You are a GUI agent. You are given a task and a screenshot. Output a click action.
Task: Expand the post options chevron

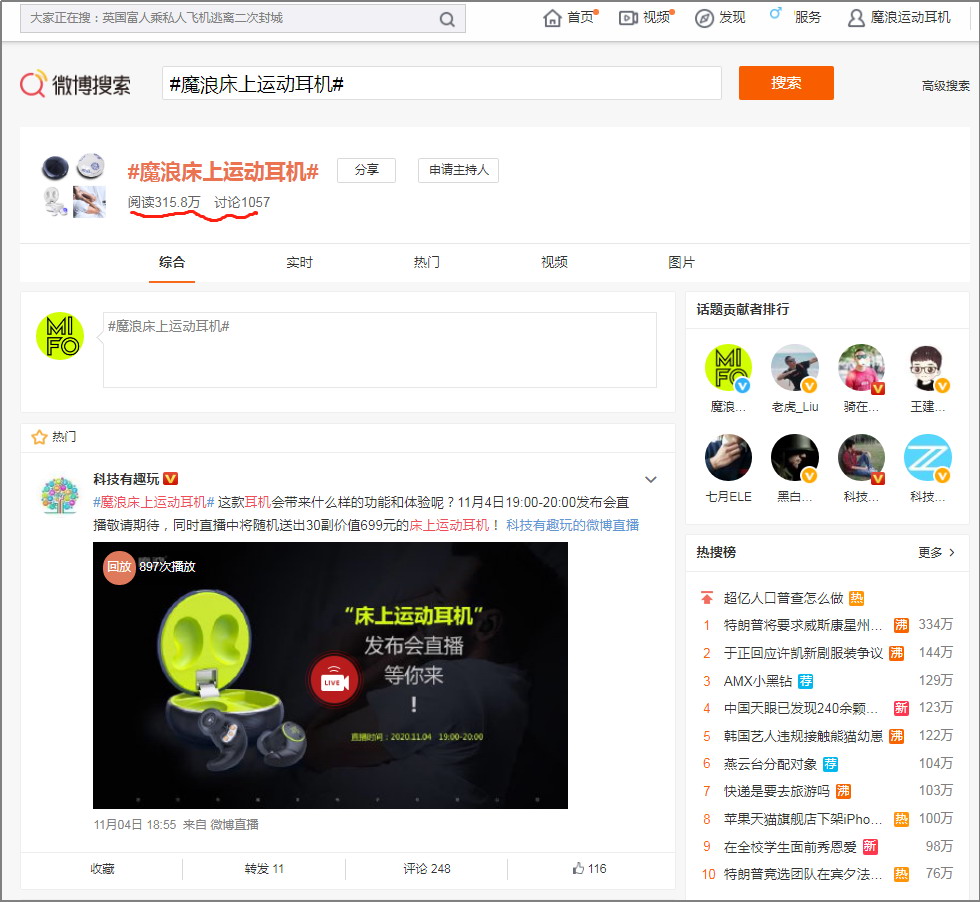pos(651,479)
